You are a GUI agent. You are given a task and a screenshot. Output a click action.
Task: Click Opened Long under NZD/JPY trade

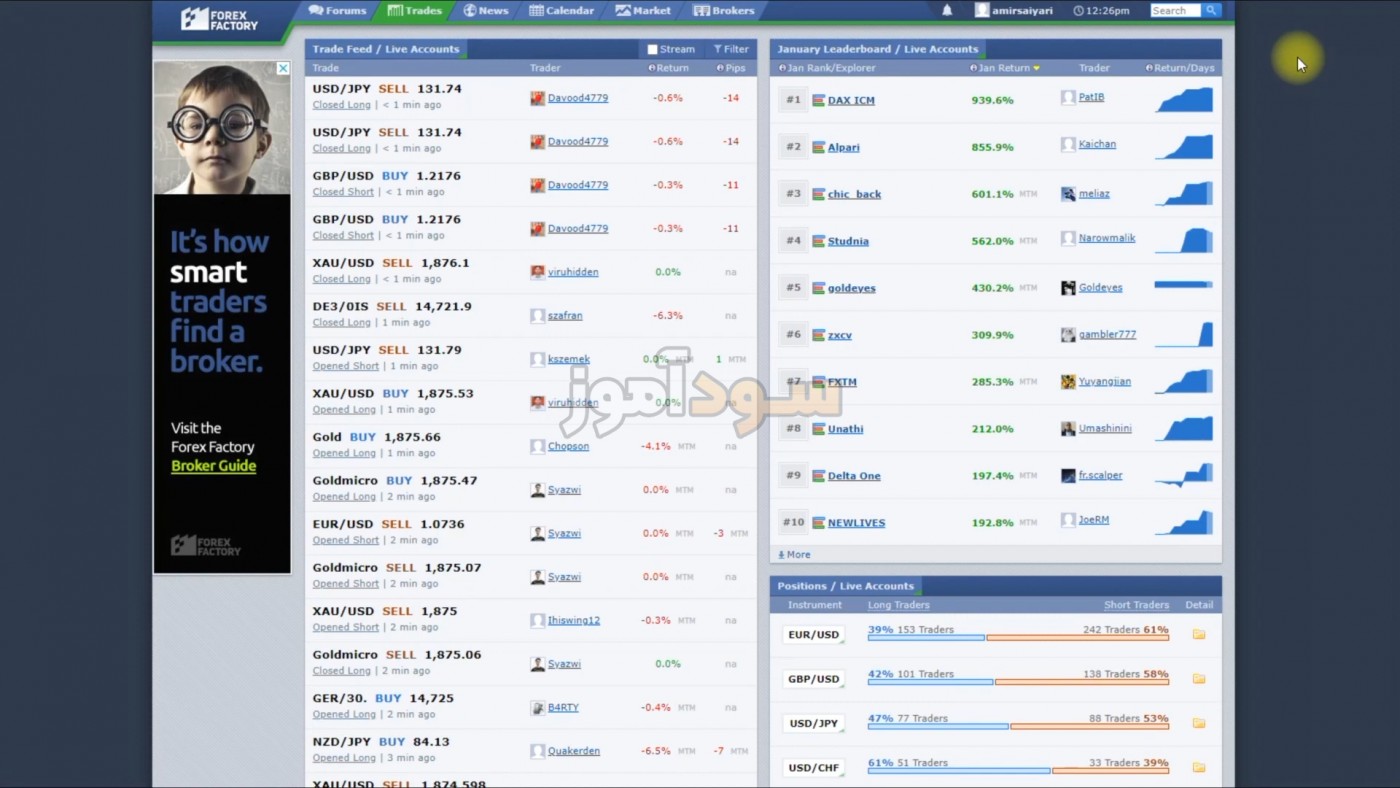(x=344, y=758)
